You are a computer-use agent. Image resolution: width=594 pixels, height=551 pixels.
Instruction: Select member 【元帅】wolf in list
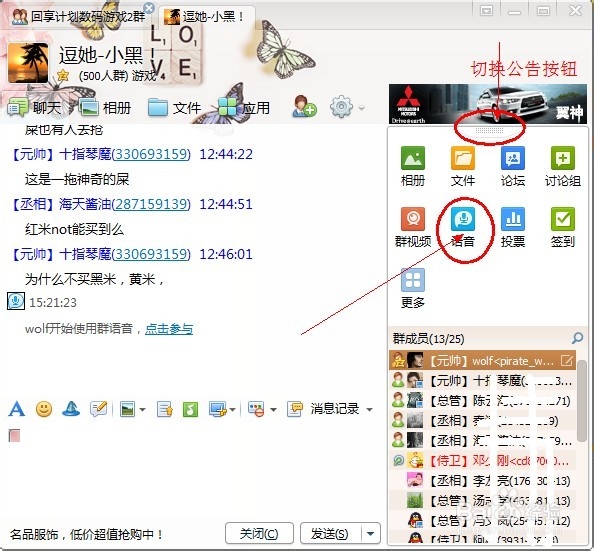(482, 360)
